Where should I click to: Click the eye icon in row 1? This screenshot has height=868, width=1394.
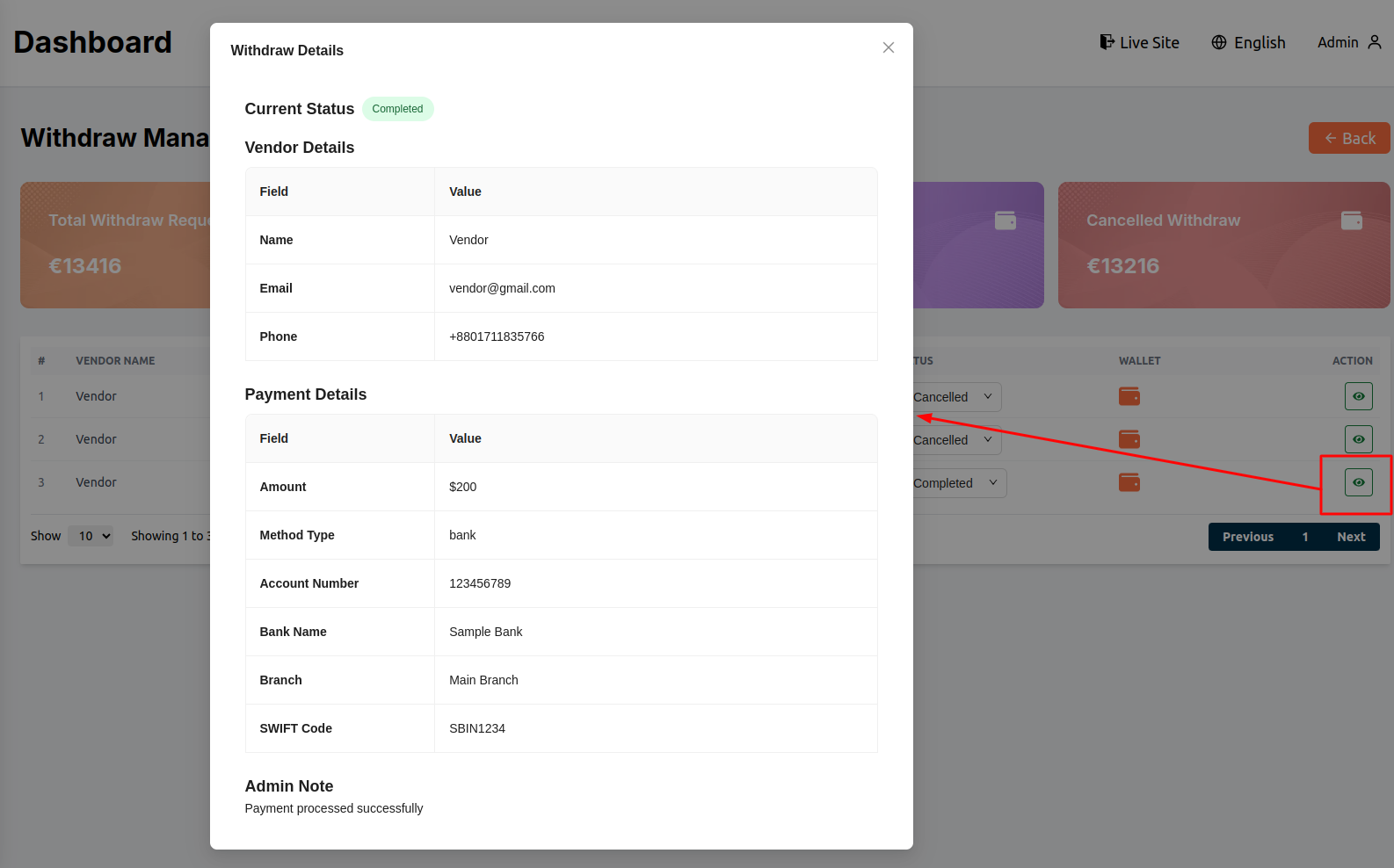pyautogui.click(x=1358, y=396)
